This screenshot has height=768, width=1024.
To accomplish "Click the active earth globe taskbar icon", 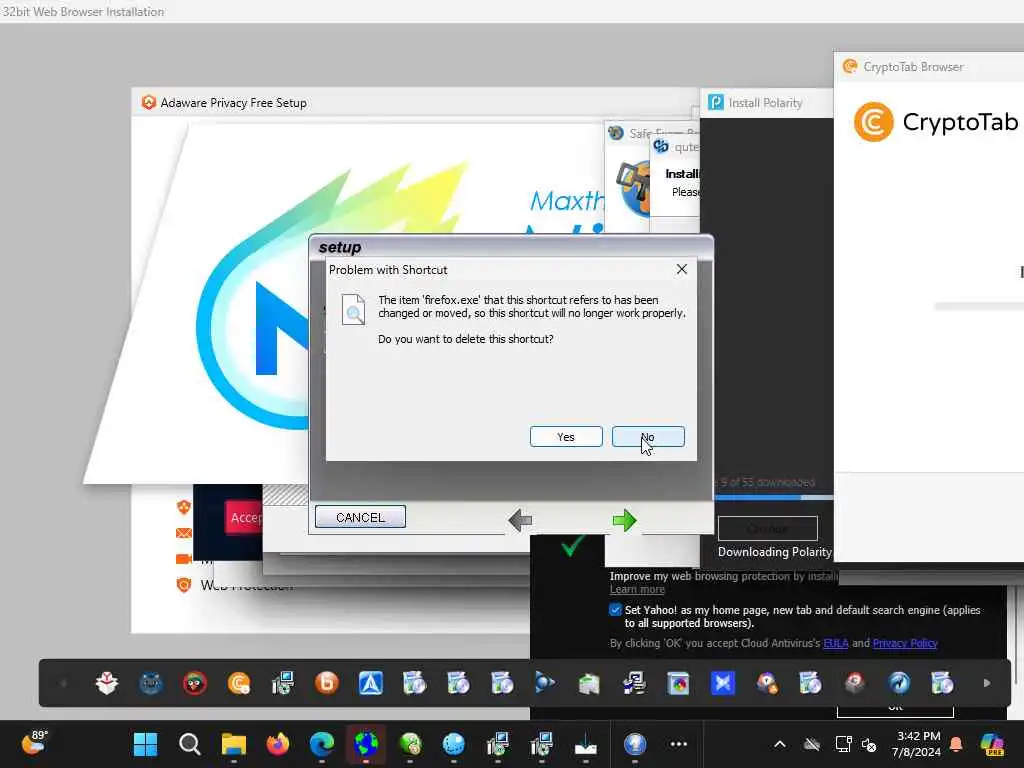I will click(366, 744).
